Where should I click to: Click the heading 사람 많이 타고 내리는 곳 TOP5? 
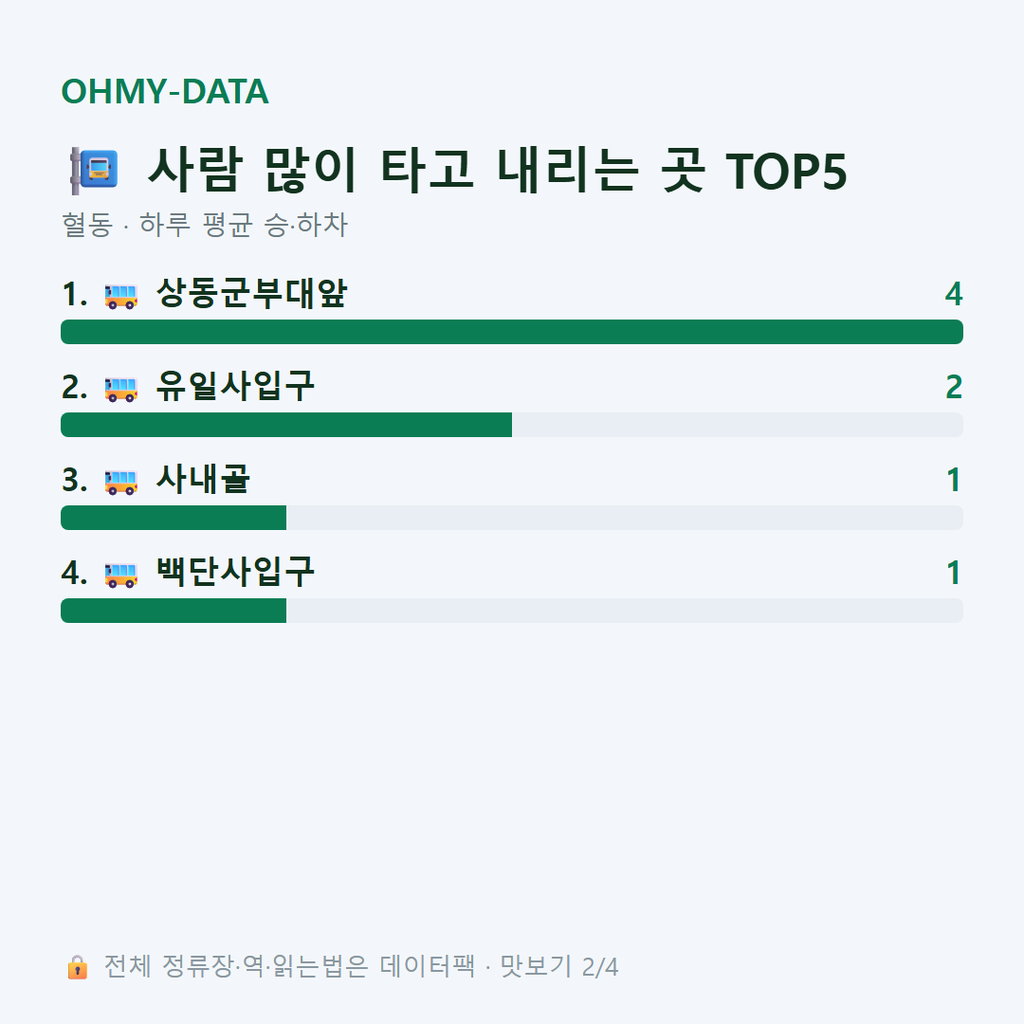497,170
